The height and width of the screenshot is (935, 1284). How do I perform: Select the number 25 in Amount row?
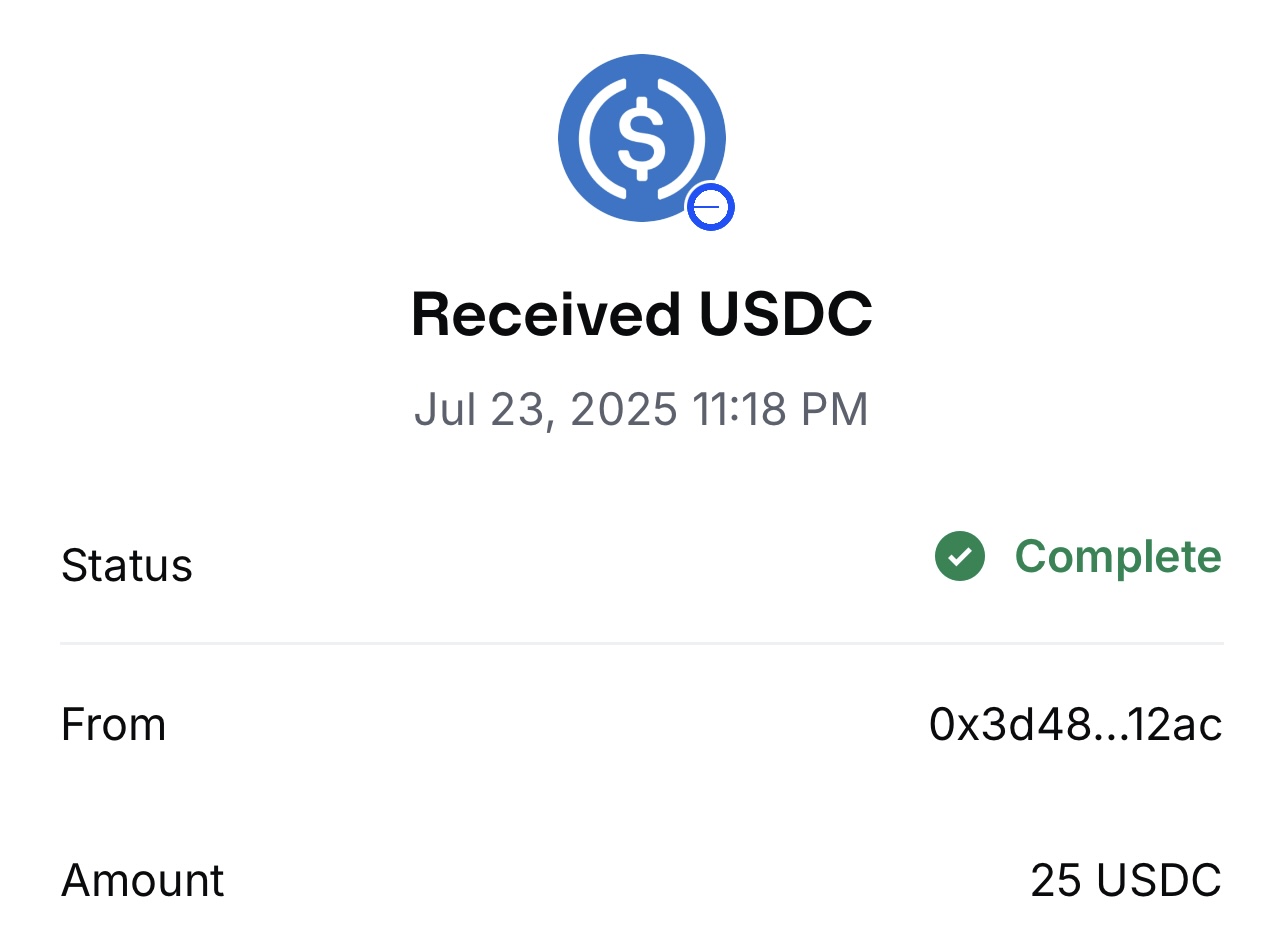coord(1056,881)
